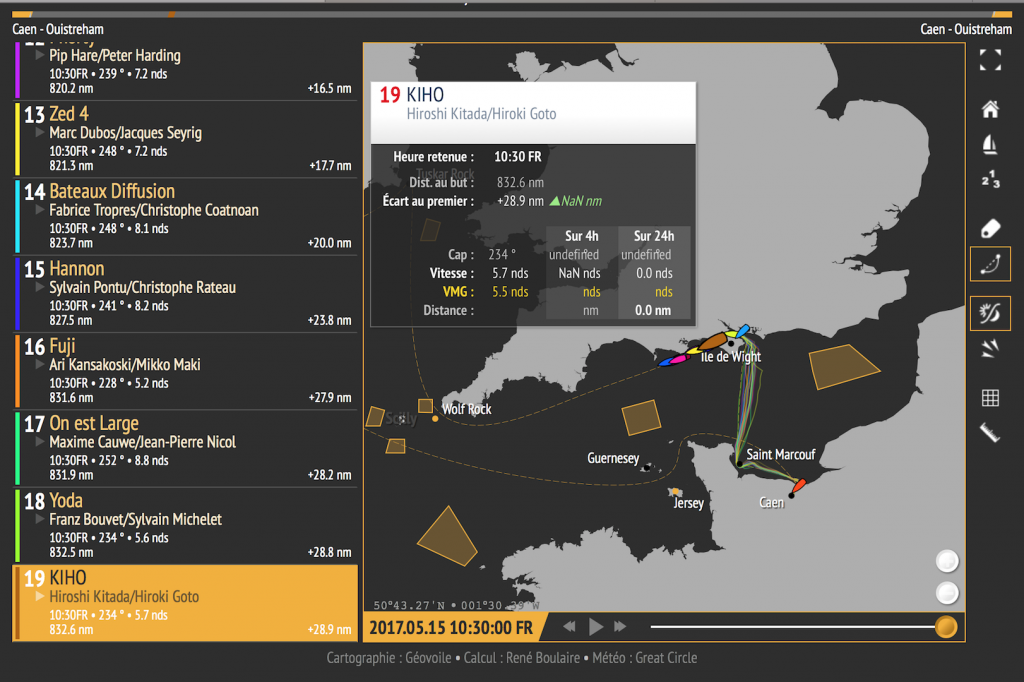1024x682 pixels.
Task: Expand the Hiroshi Kitada/Hiroki Goto list entry
Action: pyautogui.click(x=40, y=596)
